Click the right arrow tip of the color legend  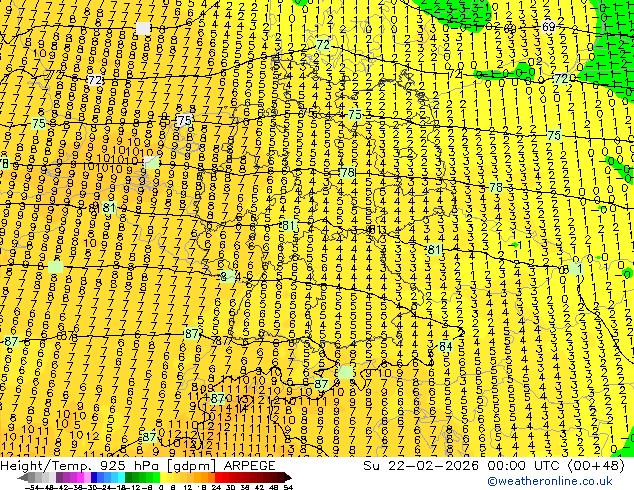click(289, 478)
